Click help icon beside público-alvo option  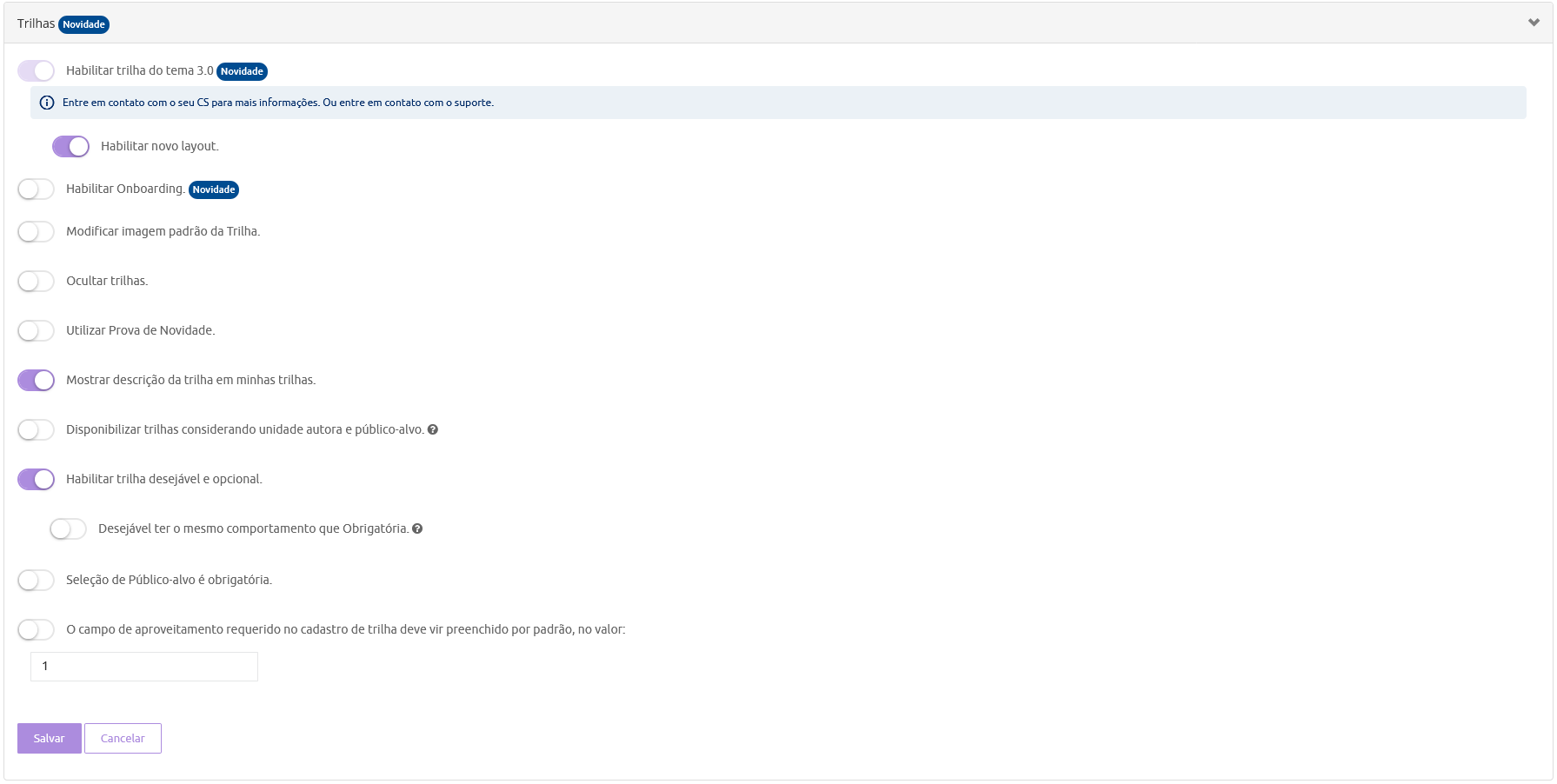(433, 429)
